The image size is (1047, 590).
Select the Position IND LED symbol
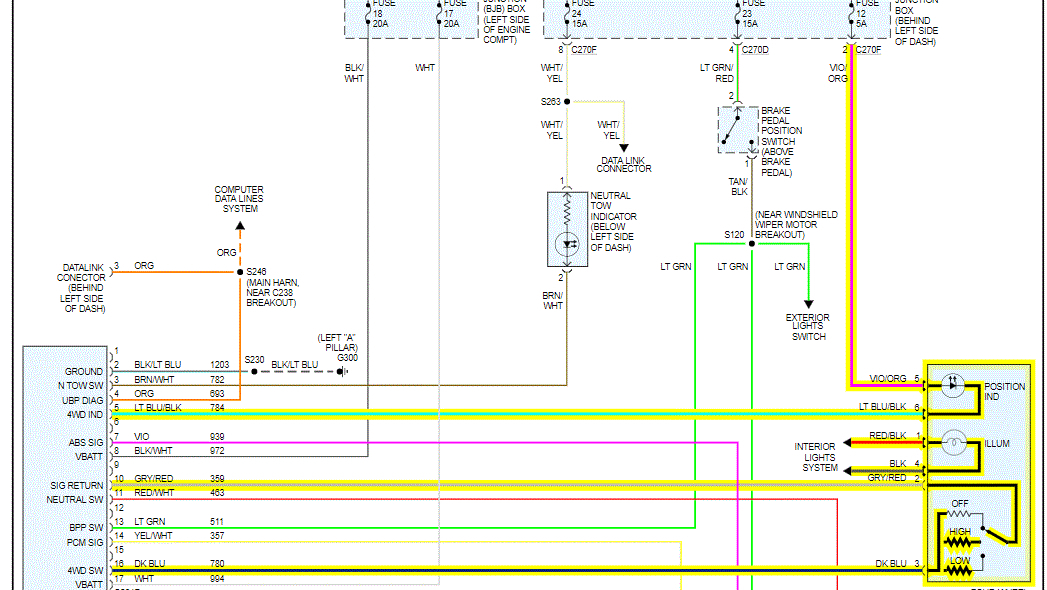952,387
